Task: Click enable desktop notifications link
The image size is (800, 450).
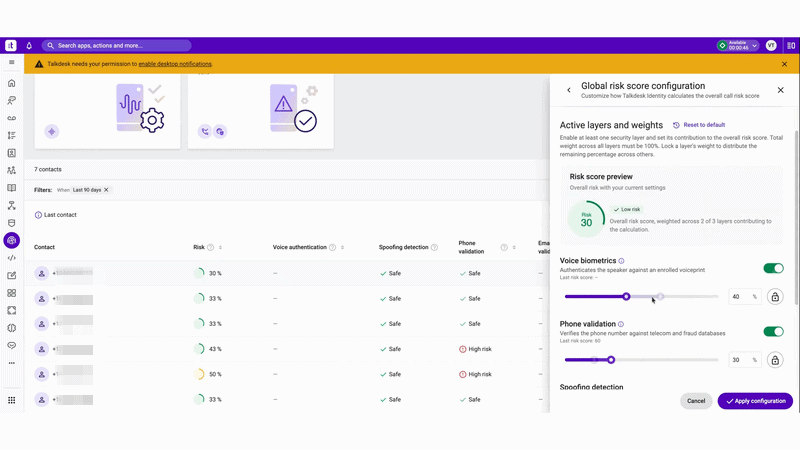Action: 175,64
